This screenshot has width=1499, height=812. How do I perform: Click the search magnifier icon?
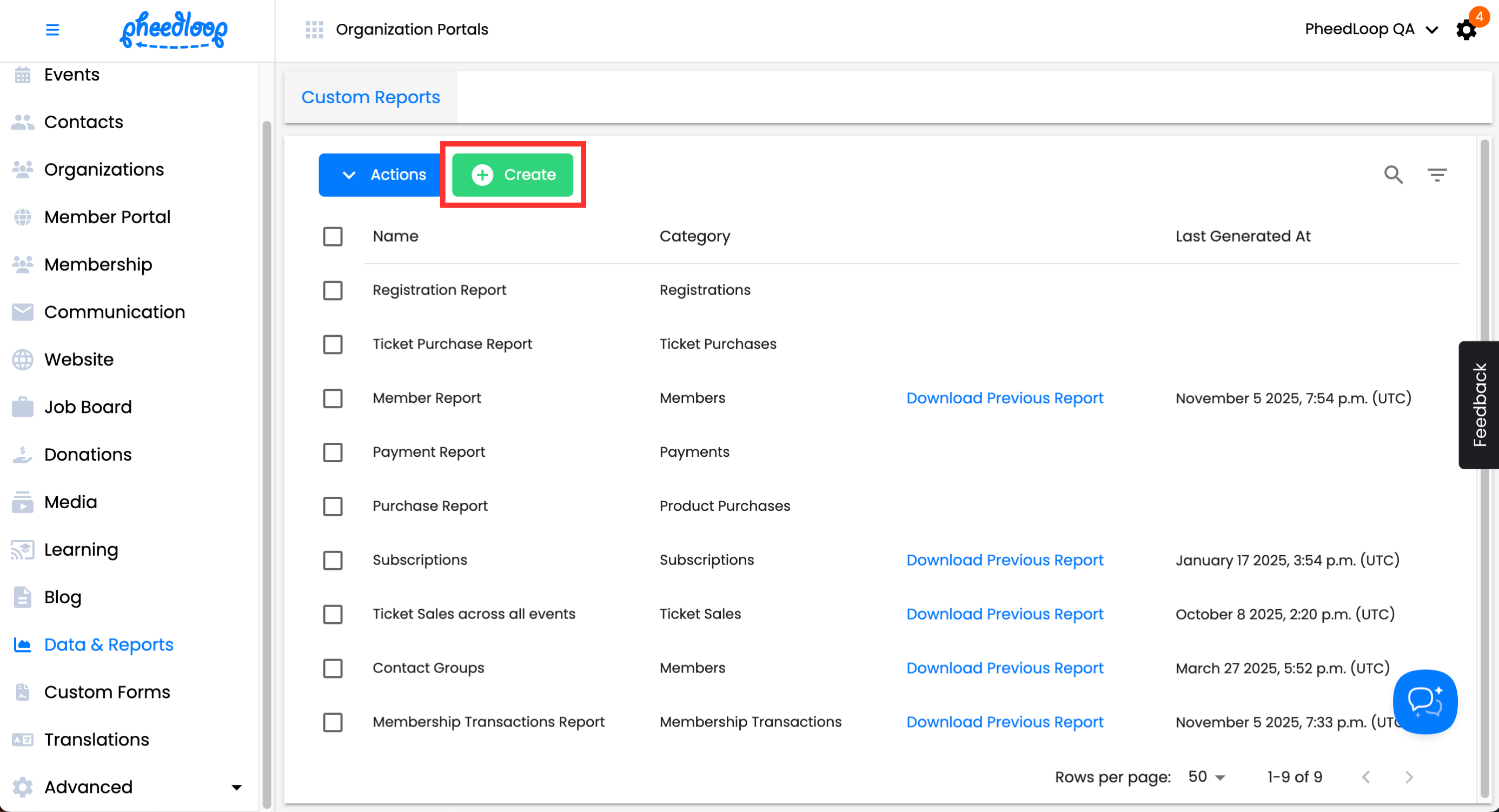click(x=1393, y=175)
